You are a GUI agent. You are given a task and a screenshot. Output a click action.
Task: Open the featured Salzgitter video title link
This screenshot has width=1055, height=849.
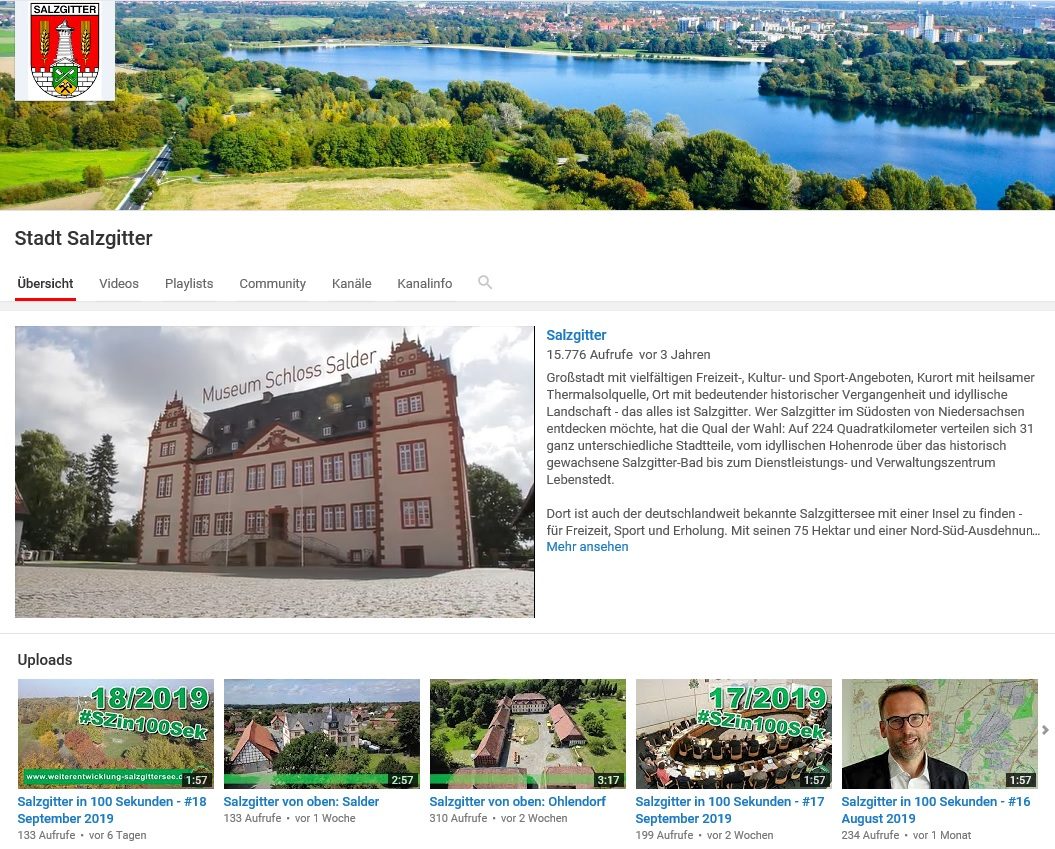pyautogui.click(x=576, y=335)
